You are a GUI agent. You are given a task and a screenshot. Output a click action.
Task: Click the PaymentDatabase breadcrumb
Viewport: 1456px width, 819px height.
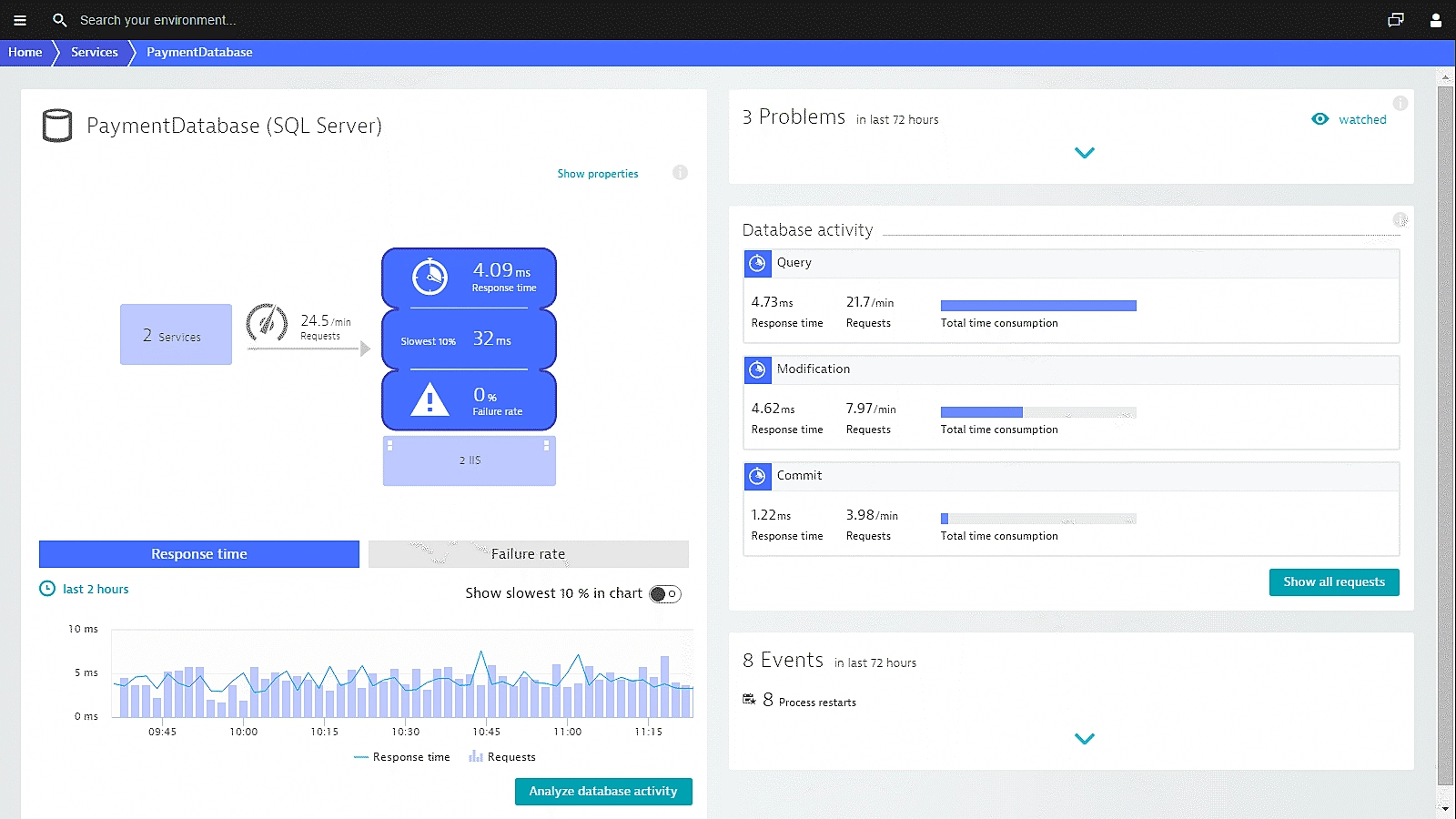(x=199, y=53)
